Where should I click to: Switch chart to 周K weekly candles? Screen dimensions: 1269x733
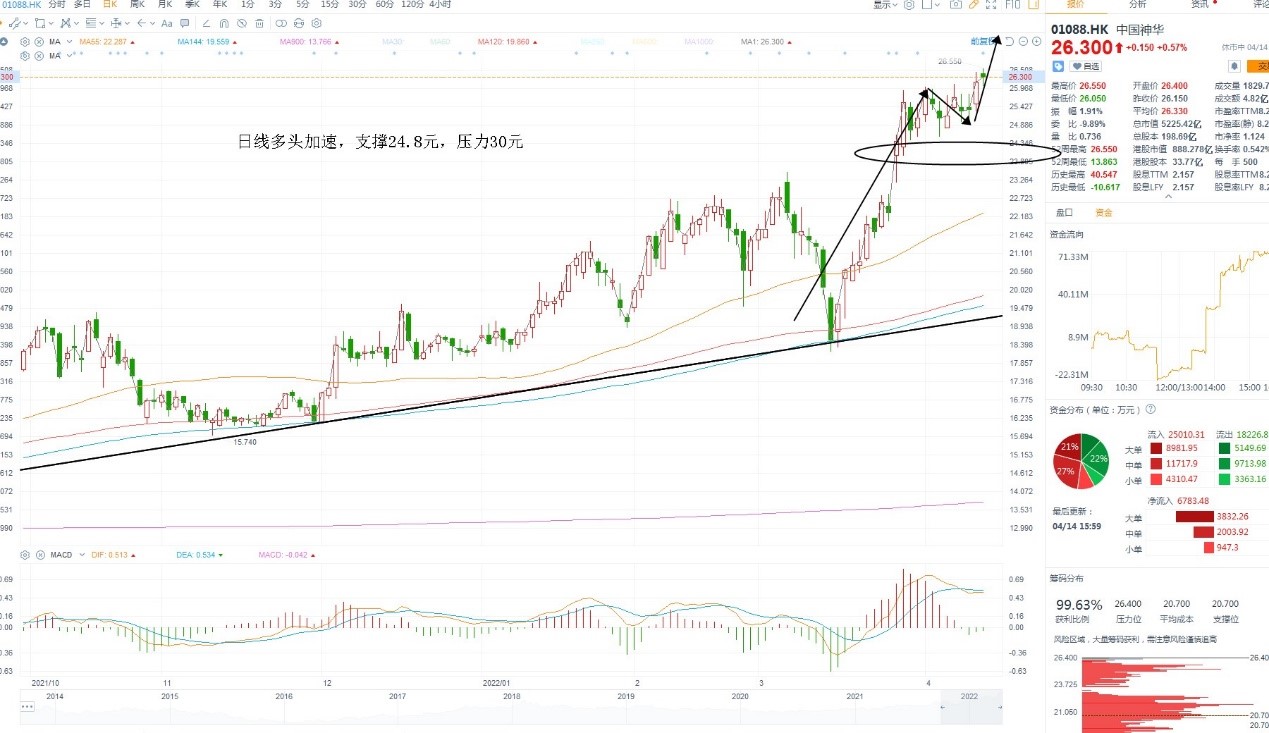[x=137, y=5]
